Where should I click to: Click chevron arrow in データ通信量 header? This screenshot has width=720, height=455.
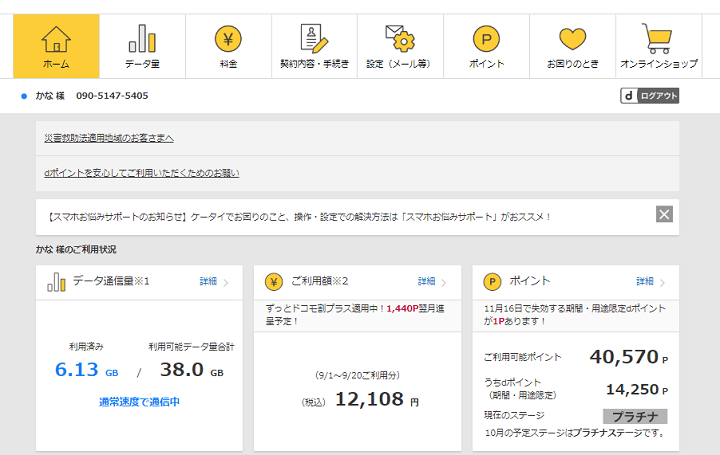pos(226,282)
